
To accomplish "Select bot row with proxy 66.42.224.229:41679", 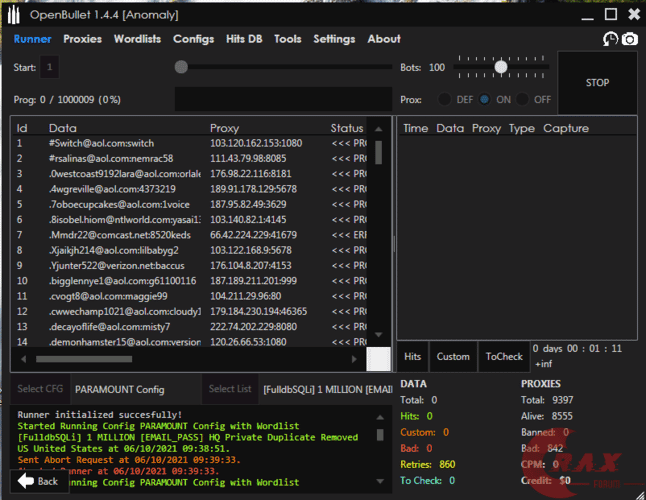I will point(191,235).
